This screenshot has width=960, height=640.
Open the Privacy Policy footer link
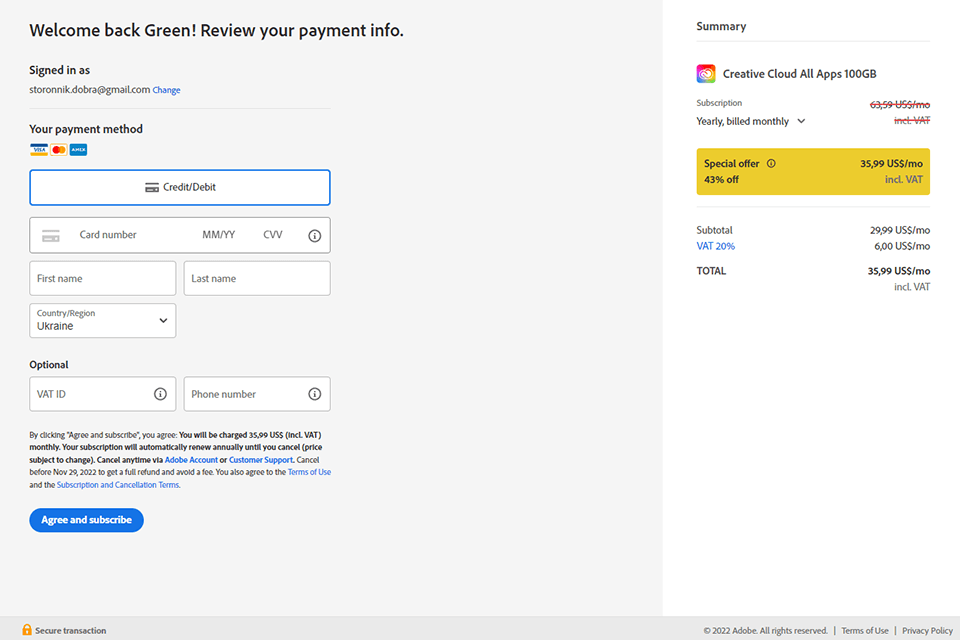[927, 631]
